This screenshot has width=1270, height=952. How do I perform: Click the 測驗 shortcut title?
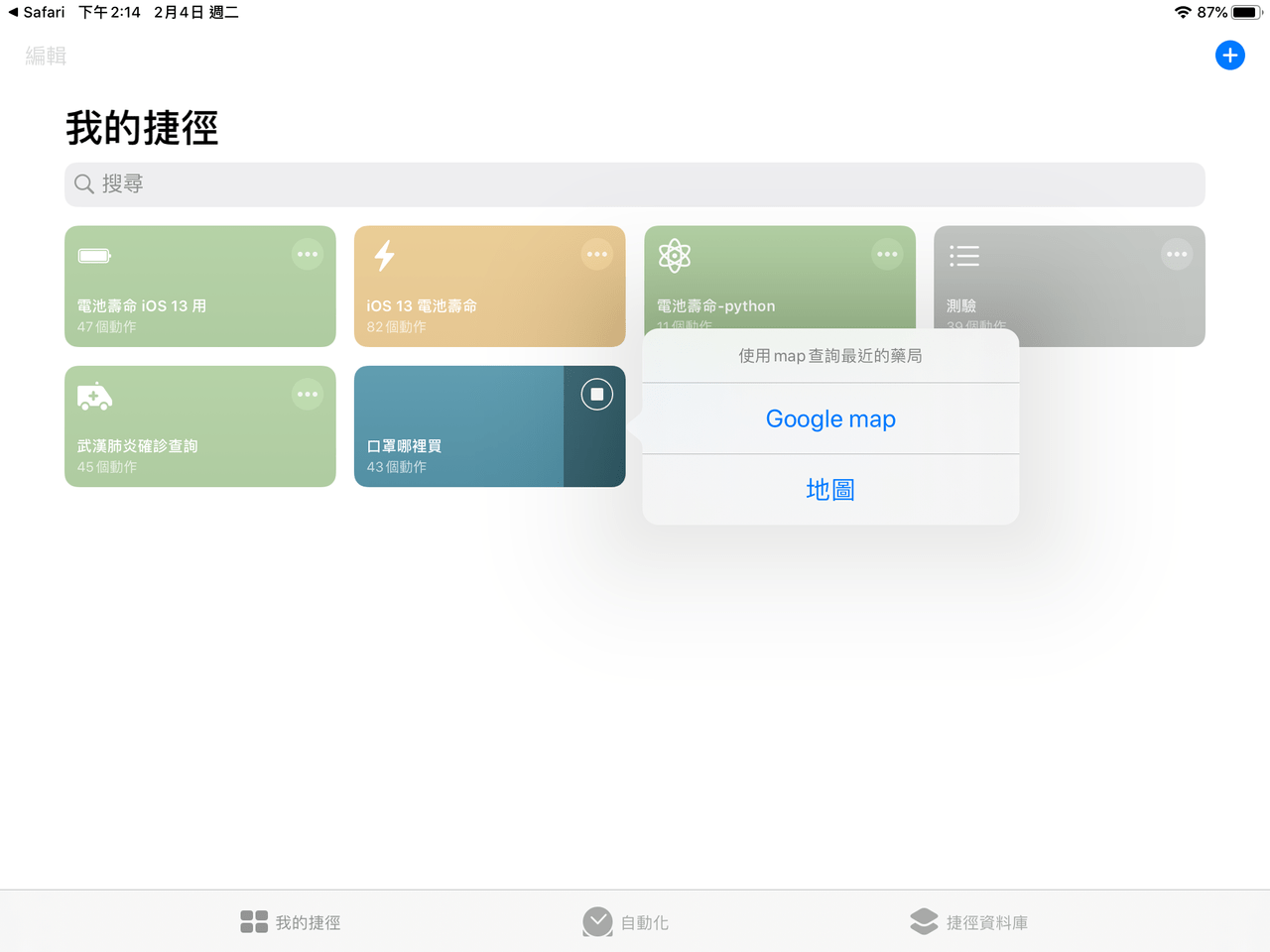(x=961, y=306)
